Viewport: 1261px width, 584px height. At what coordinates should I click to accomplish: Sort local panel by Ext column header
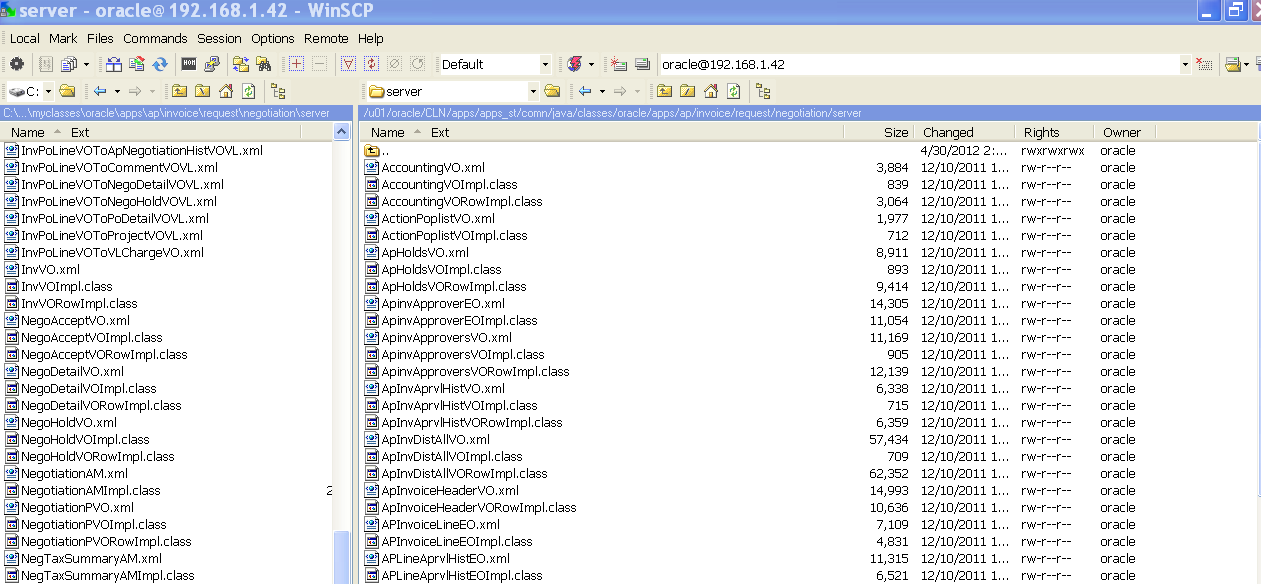coord(80,132)
